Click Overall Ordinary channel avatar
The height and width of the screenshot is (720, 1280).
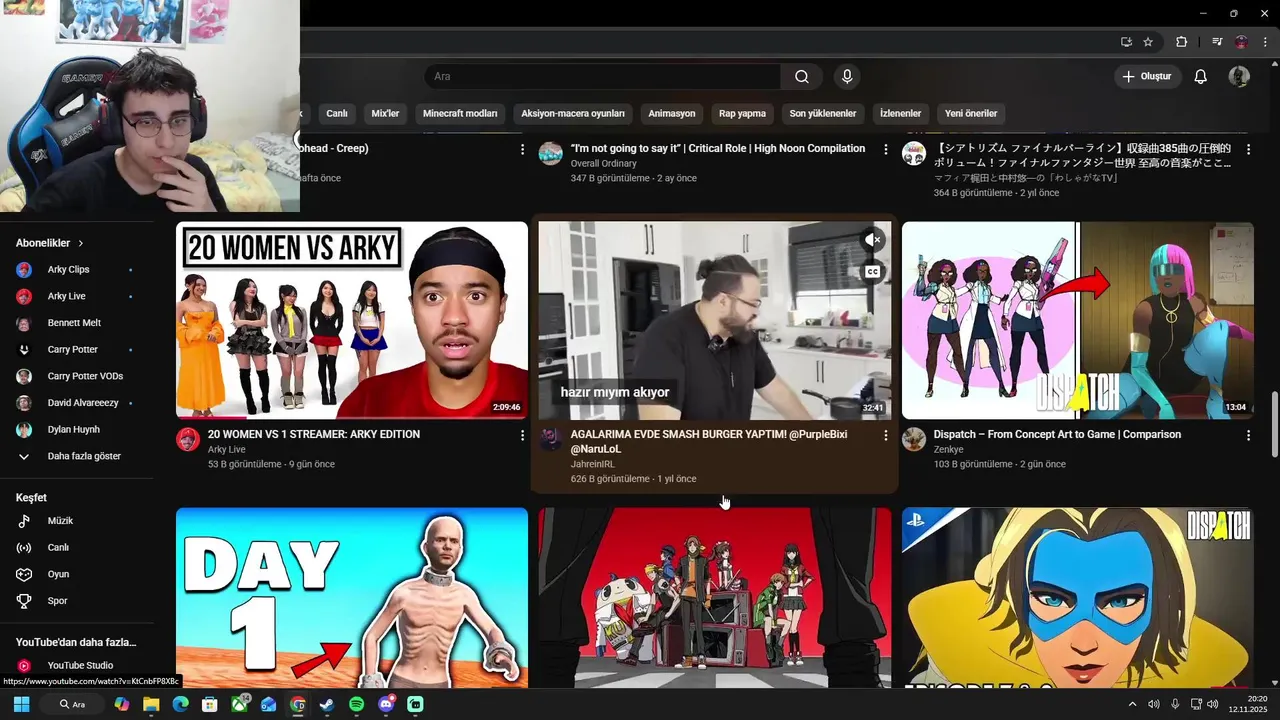tap(551, 153)
